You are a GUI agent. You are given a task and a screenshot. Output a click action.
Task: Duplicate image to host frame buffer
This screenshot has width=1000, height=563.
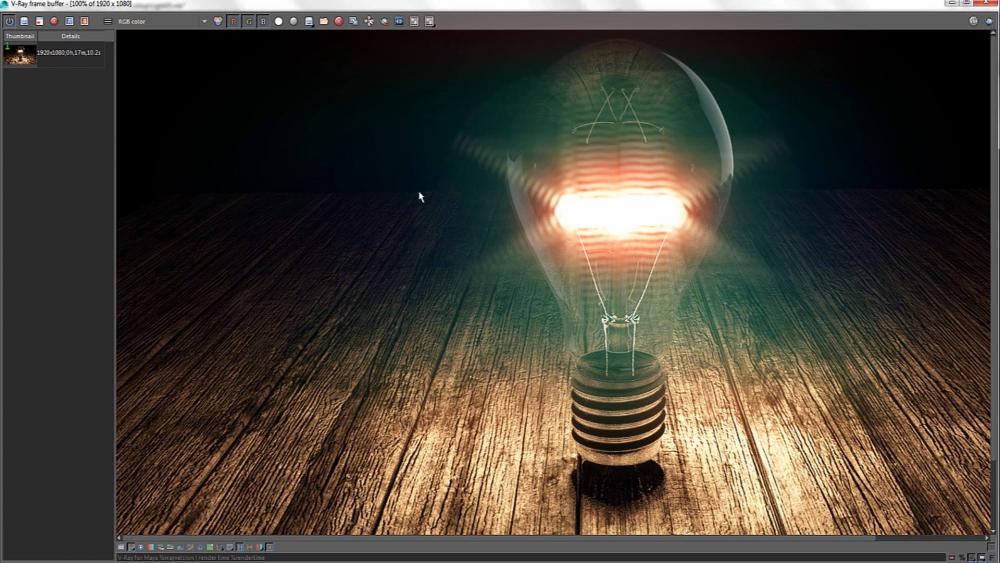[354, 21]
